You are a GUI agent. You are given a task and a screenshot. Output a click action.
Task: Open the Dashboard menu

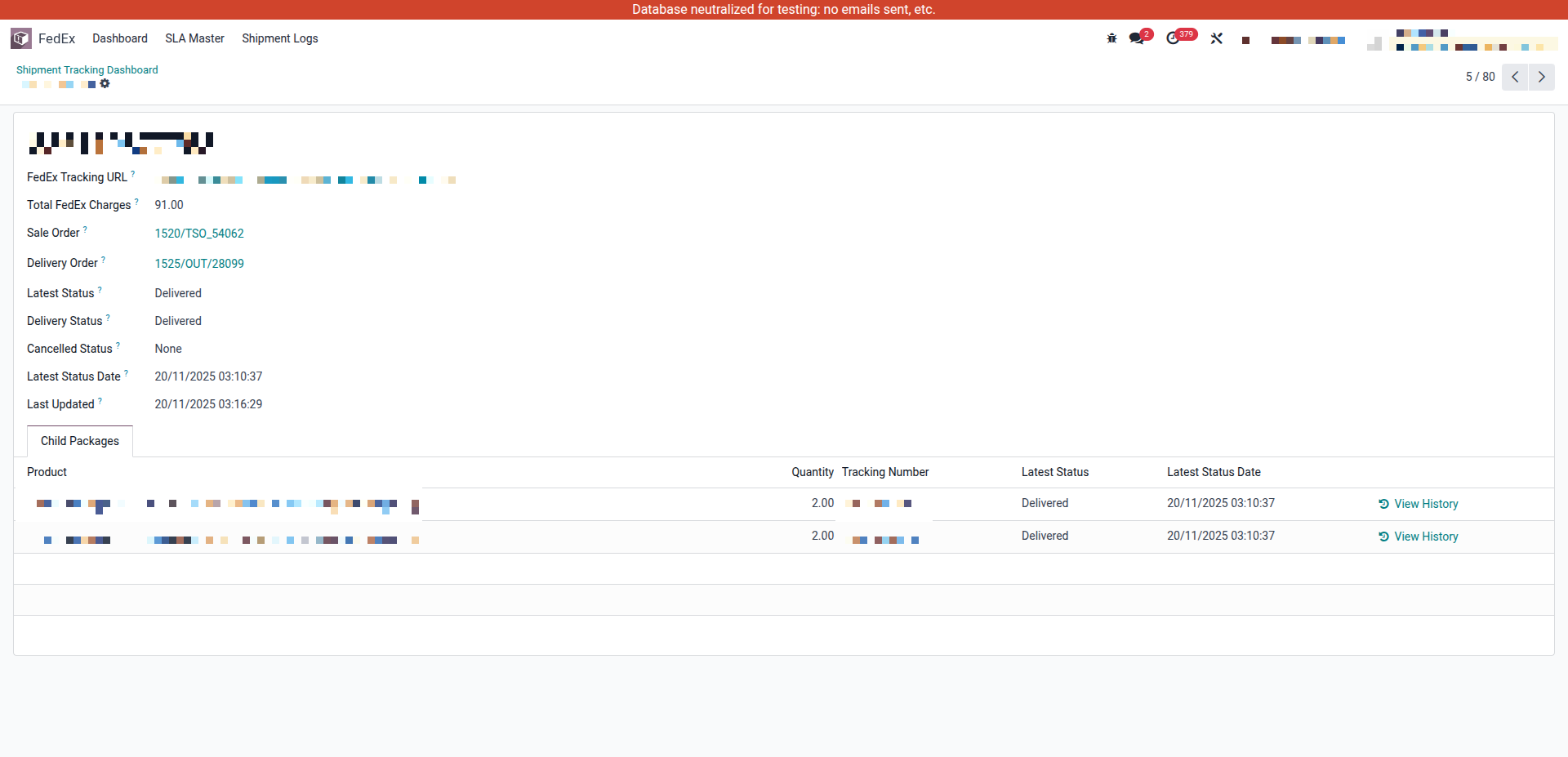point(120,38)
